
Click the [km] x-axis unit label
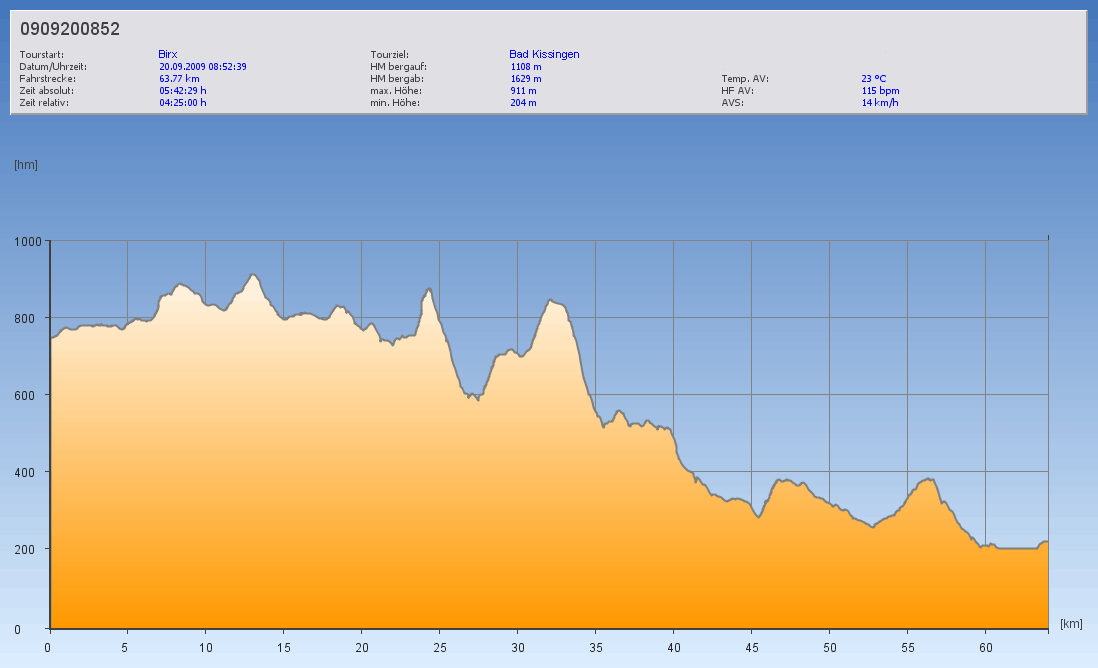click(x=1071, y=623)
